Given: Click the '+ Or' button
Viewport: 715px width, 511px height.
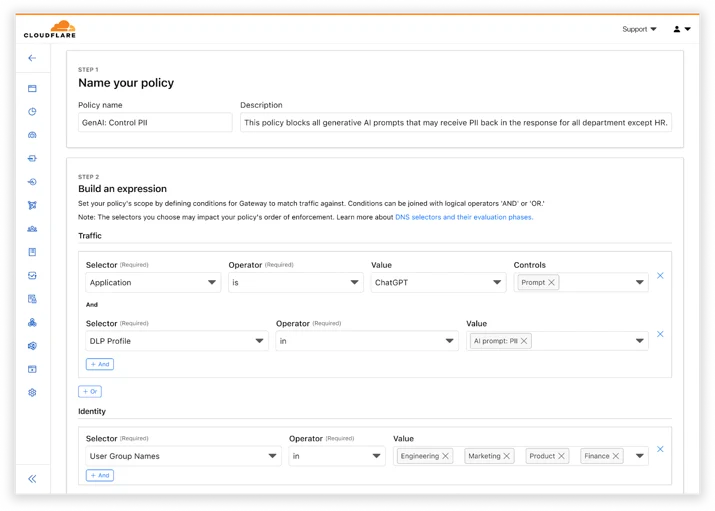Looking at the screenshot, I should tap(90, 392).
